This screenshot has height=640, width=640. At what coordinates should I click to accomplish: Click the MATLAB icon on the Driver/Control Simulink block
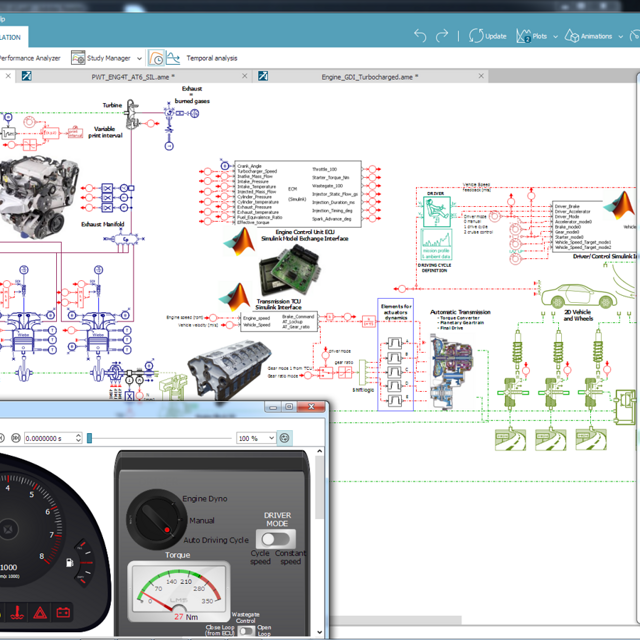pyautogui.click(x=619, y=206)
